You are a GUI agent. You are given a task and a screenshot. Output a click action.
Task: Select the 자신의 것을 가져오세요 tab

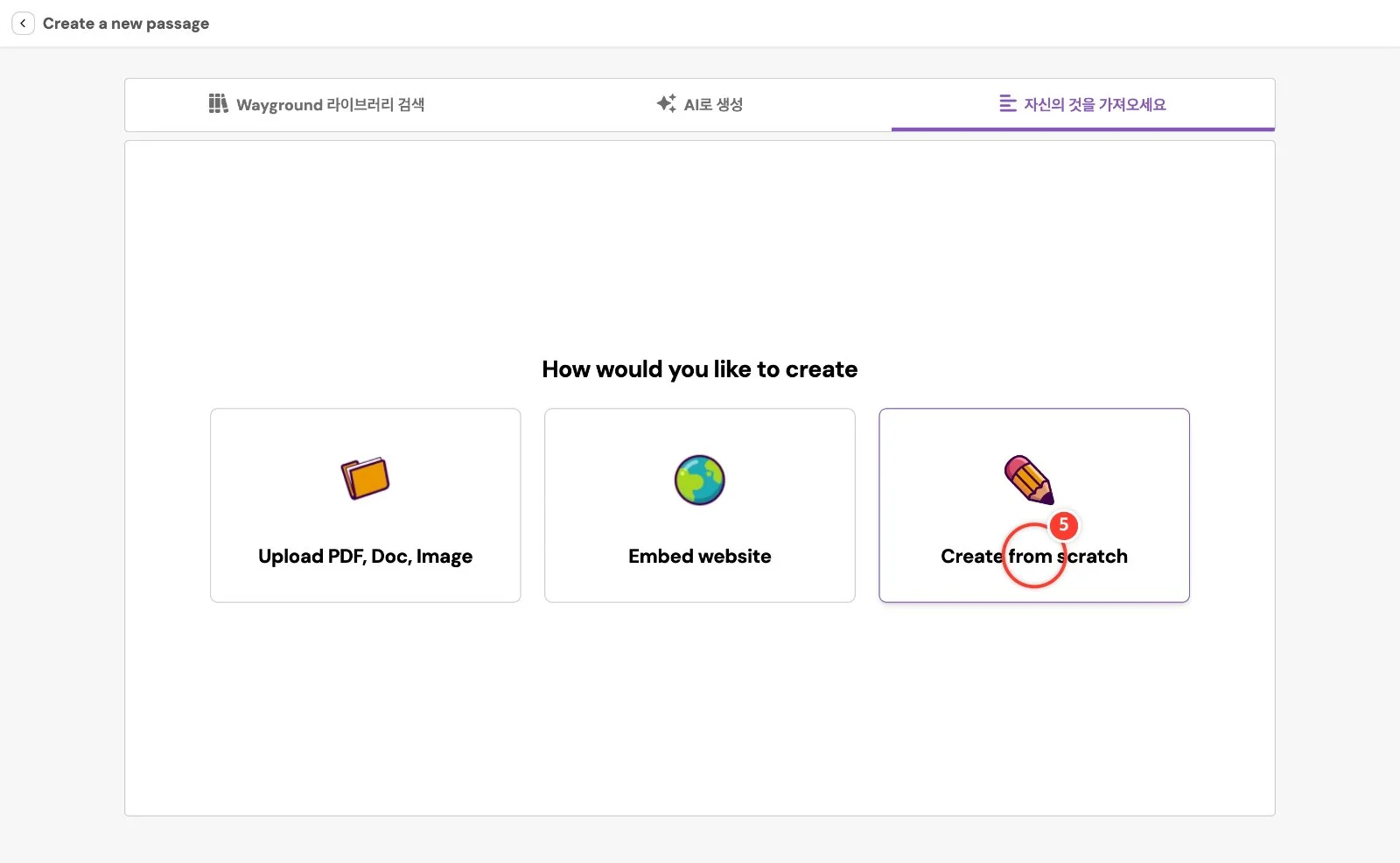point(1083,104)
